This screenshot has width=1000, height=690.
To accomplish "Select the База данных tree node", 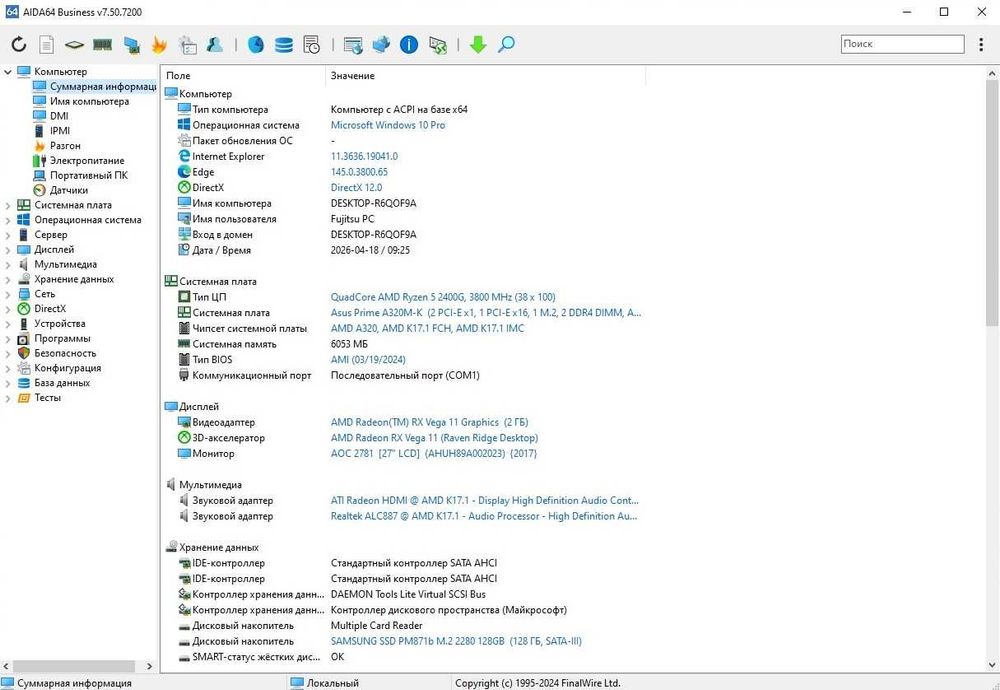I will [62, 383].
